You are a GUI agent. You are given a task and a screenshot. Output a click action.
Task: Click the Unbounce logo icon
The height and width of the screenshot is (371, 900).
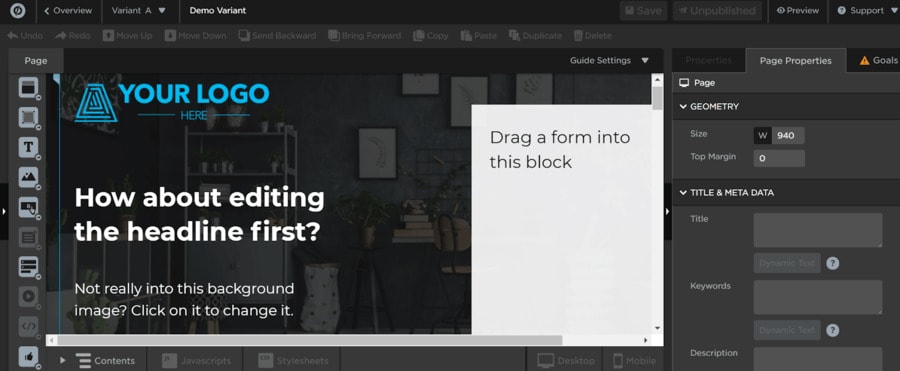point(18,10)
